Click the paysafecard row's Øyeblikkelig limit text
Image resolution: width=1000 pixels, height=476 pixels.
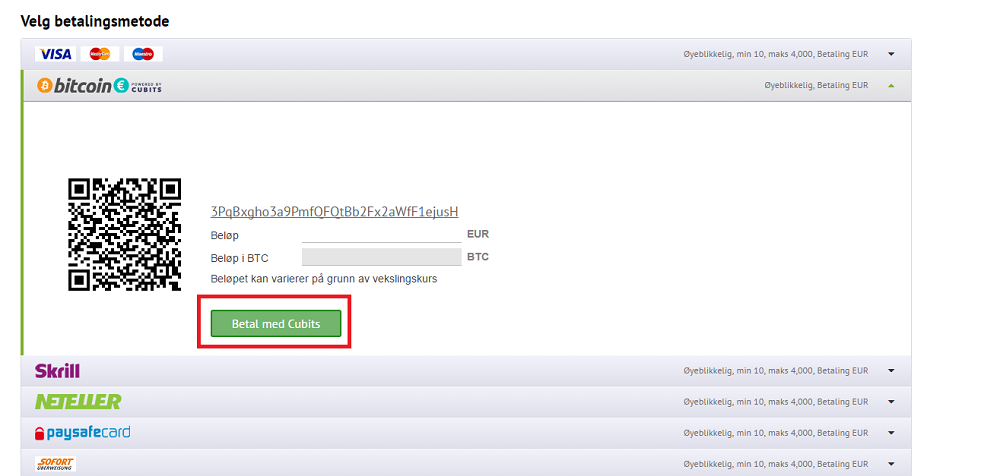coord(776,433)
